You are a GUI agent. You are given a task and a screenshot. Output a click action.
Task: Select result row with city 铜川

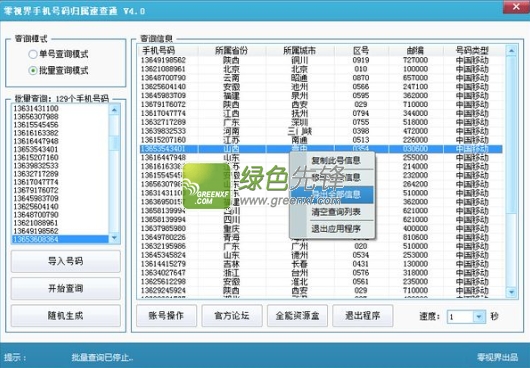point(321,60)
